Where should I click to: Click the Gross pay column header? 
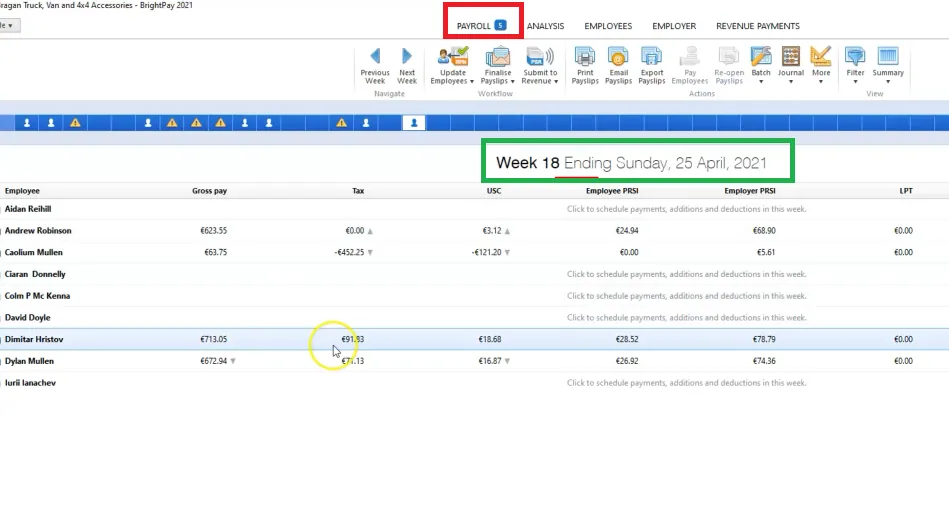coord(209,191)
